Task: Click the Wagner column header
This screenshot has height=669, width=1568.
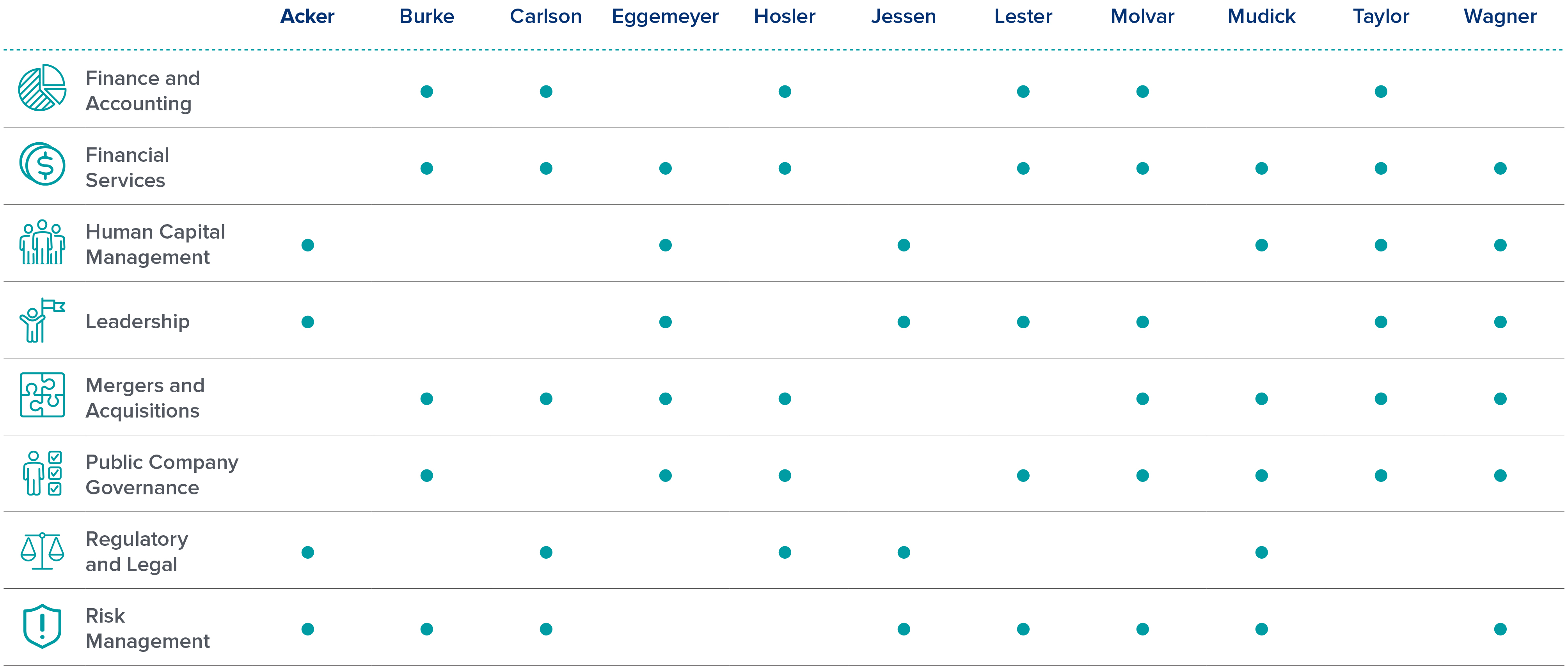Action: [x=1500, y=16]
